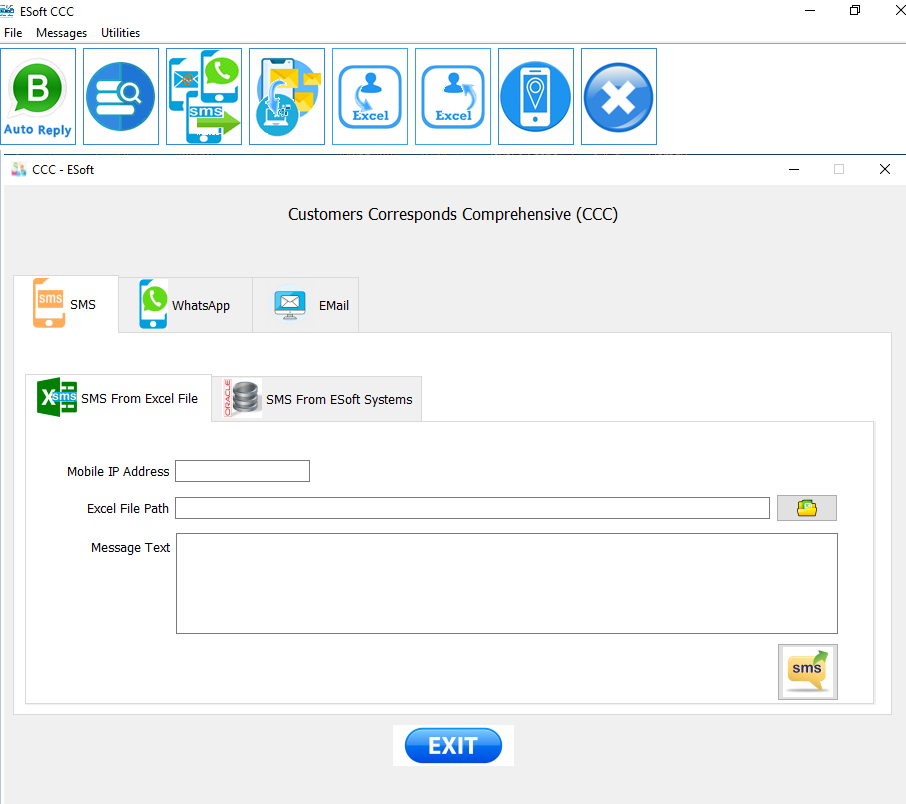This screenshot has height=804, width=906.
Task: Open the File menu
Action: 13,33
